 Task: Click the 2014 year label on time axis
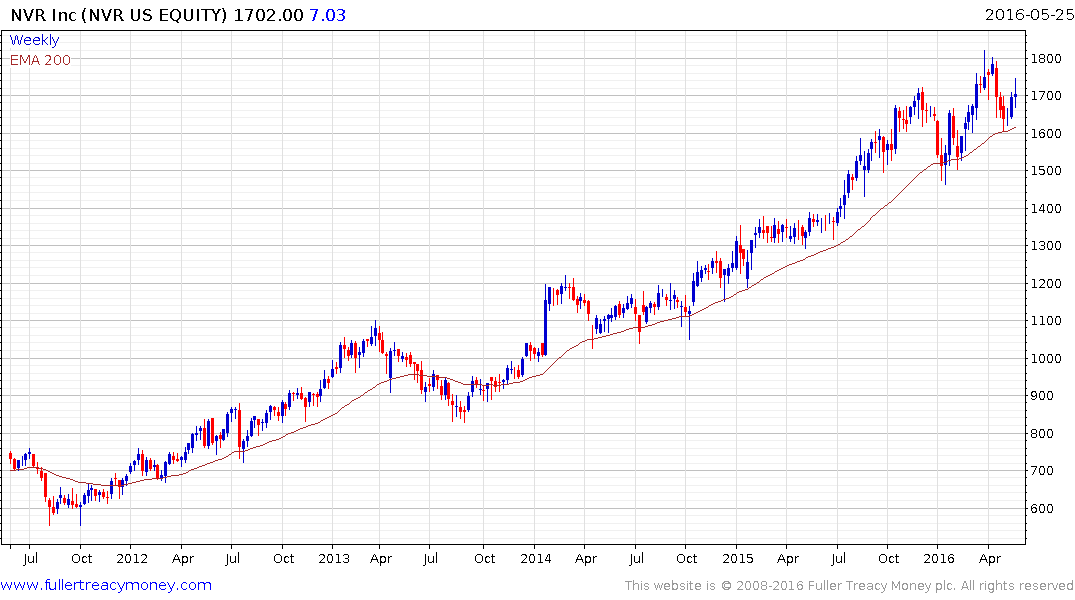coord(535,558)
